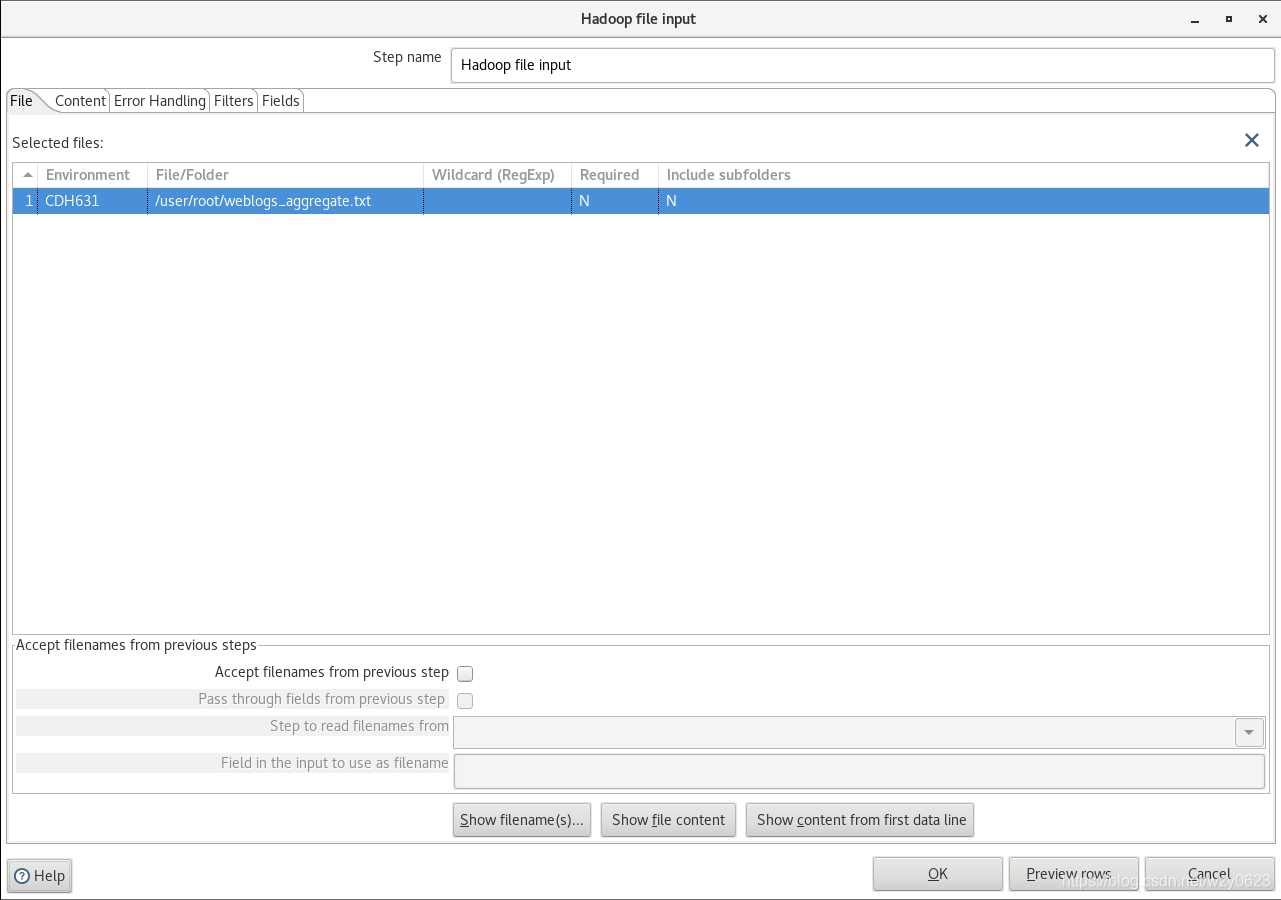The image size is (1281, 900).
Task: Click the Environment column header
Action: (x=92, y=175)
